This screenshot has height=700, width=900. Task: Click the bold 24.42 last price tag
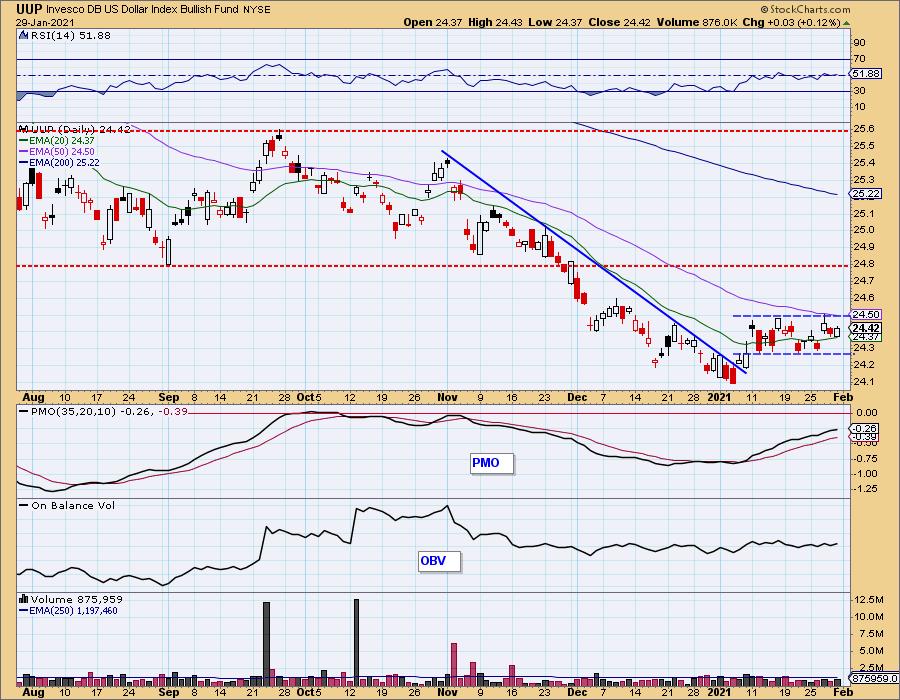point(866,328)
